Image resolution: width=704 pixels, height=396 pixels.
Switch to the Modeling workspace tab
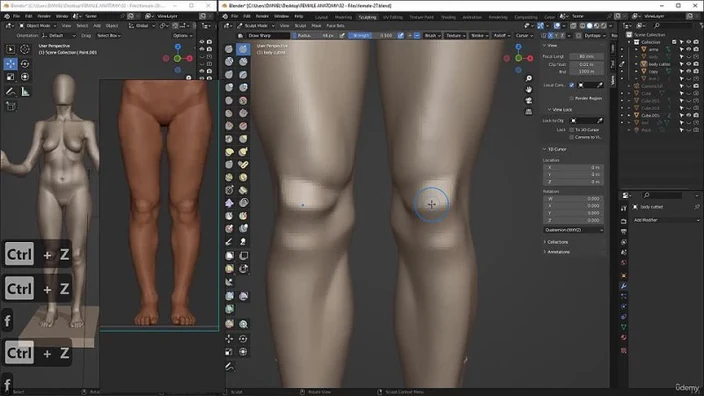pyautogui.click(x=343, y=17)
